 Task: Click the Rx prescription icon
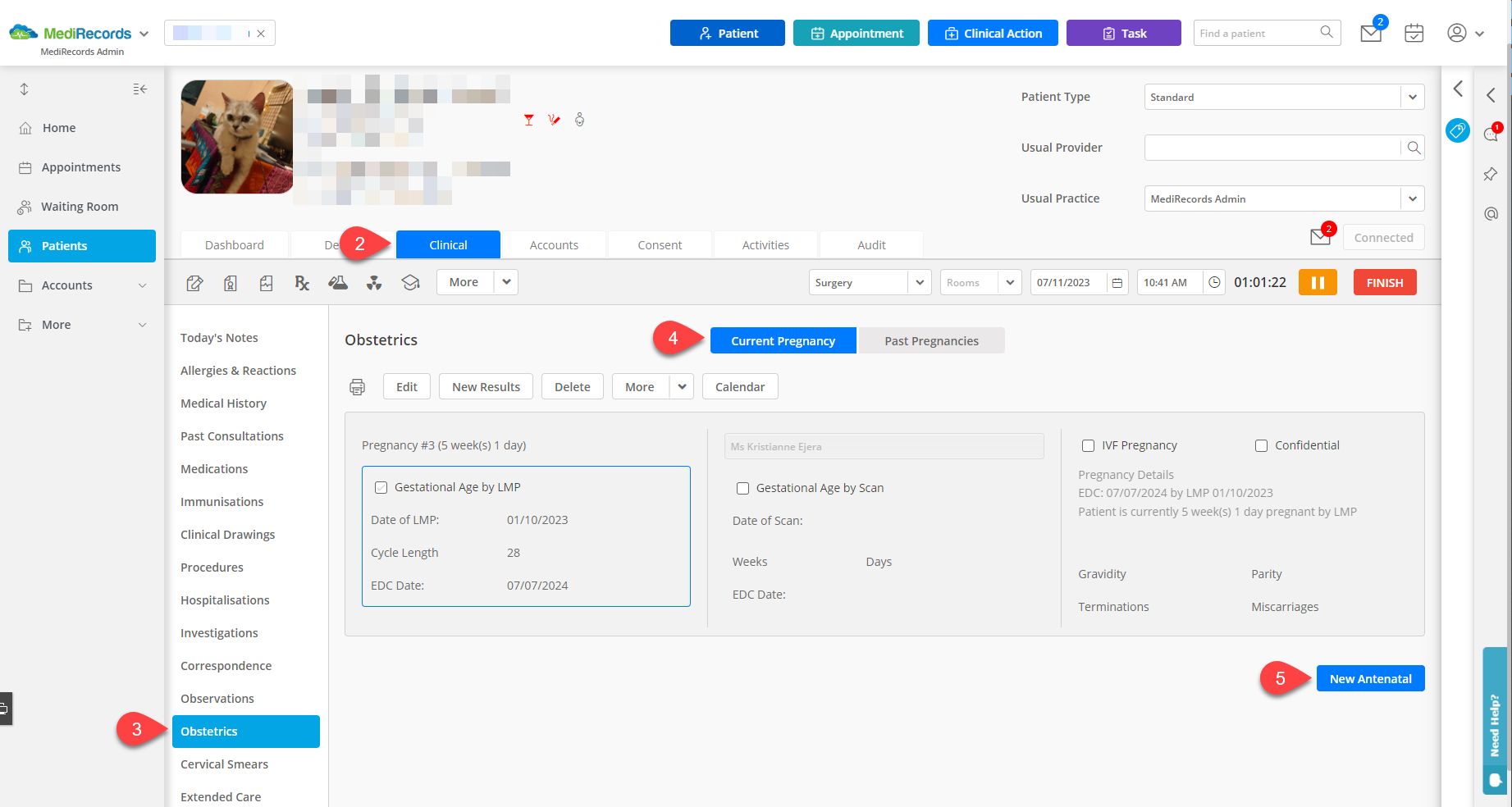(x=302, y=283)
